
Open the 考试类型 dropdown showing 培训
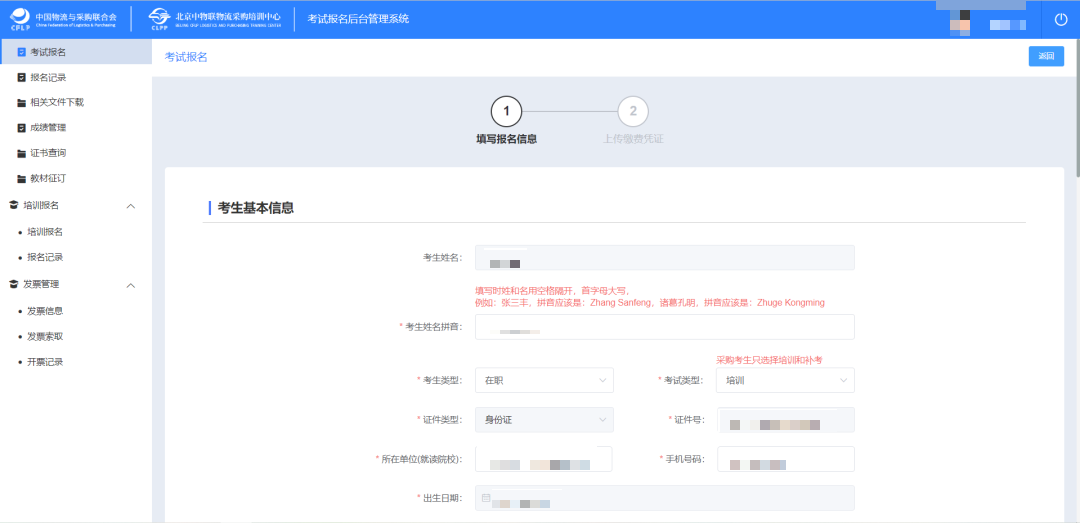tap(785, 380)
